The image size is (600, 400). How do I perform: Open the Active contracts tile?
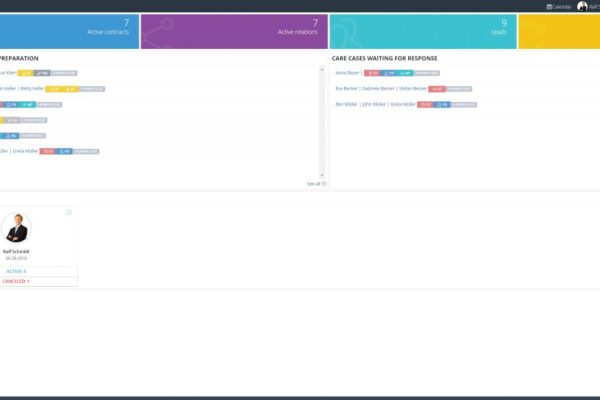(69, 31)
